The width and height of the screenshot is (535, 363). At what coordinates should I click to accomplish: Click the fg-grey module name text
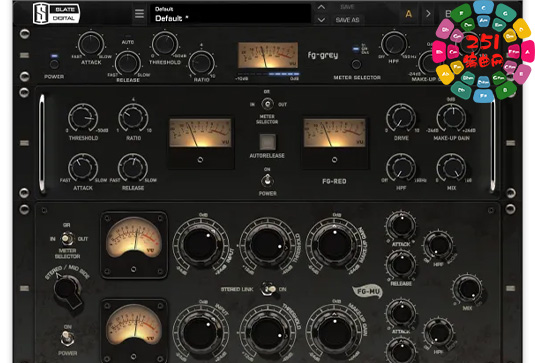(323, 55)
